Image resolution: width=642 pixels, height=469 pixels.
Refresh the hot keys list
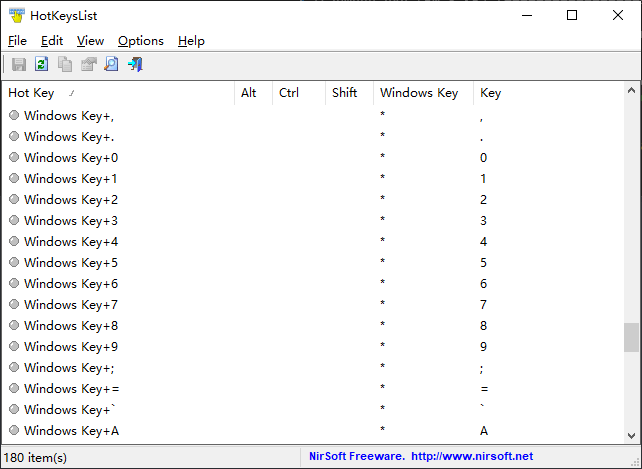[x=42, y=65]
